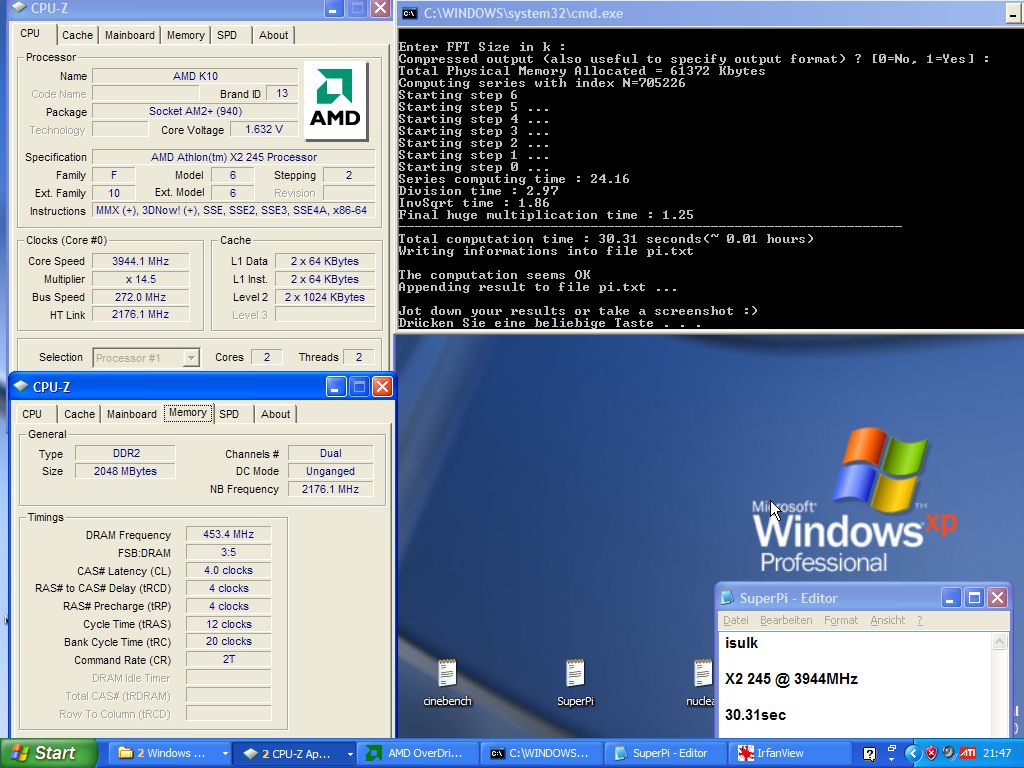Click the Windows Start button
Viewport: 1024px width, 768px height.
pyautogui.click(x=47, y=754)
